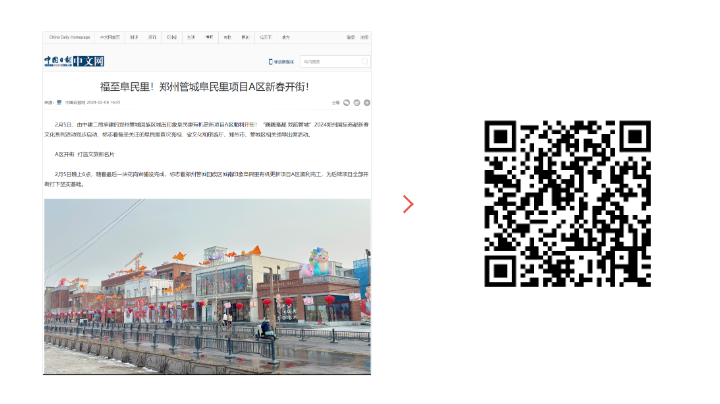Open the 中国日报网 source link
Viewport: 720px width, 404px height.
(x=74, y=102)
